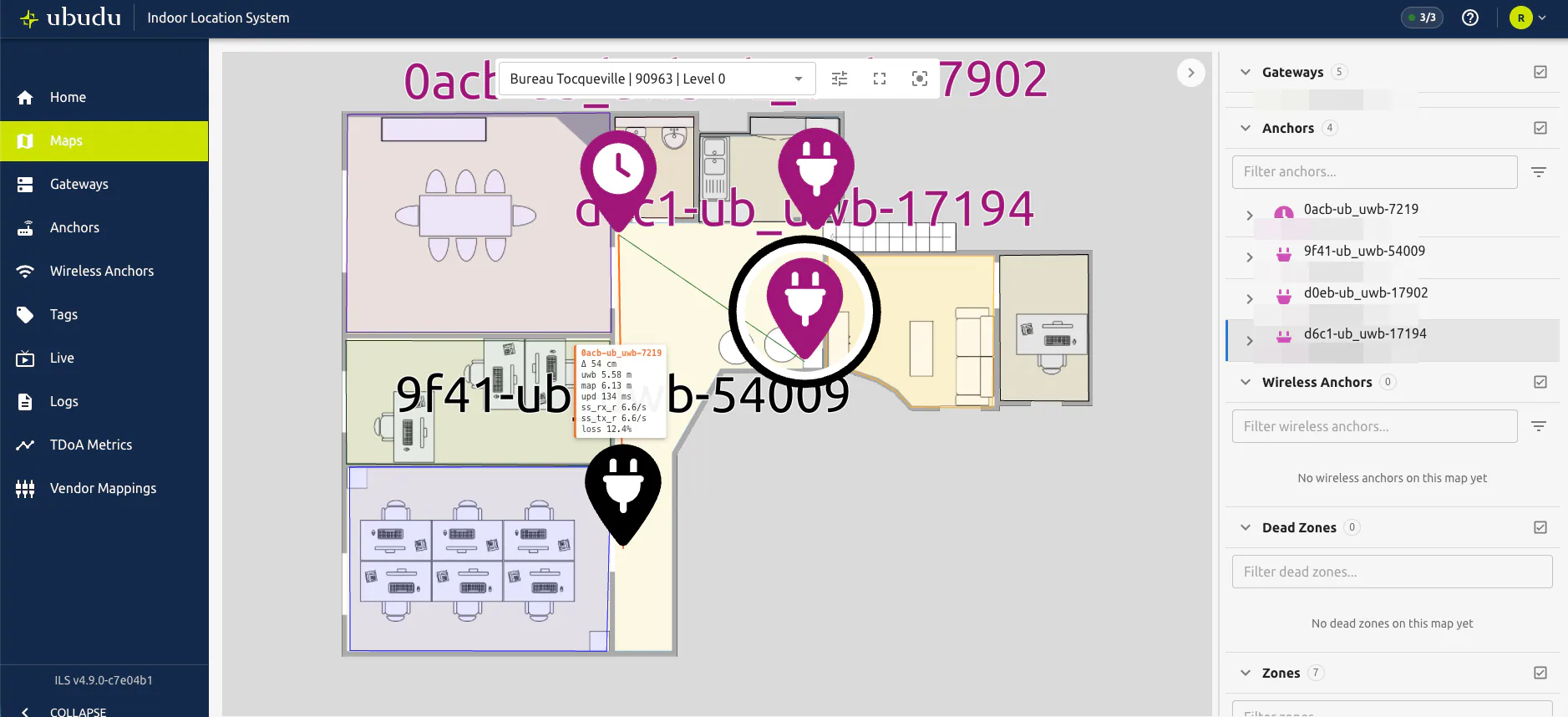Click the ubudu logo

[71, 18]
